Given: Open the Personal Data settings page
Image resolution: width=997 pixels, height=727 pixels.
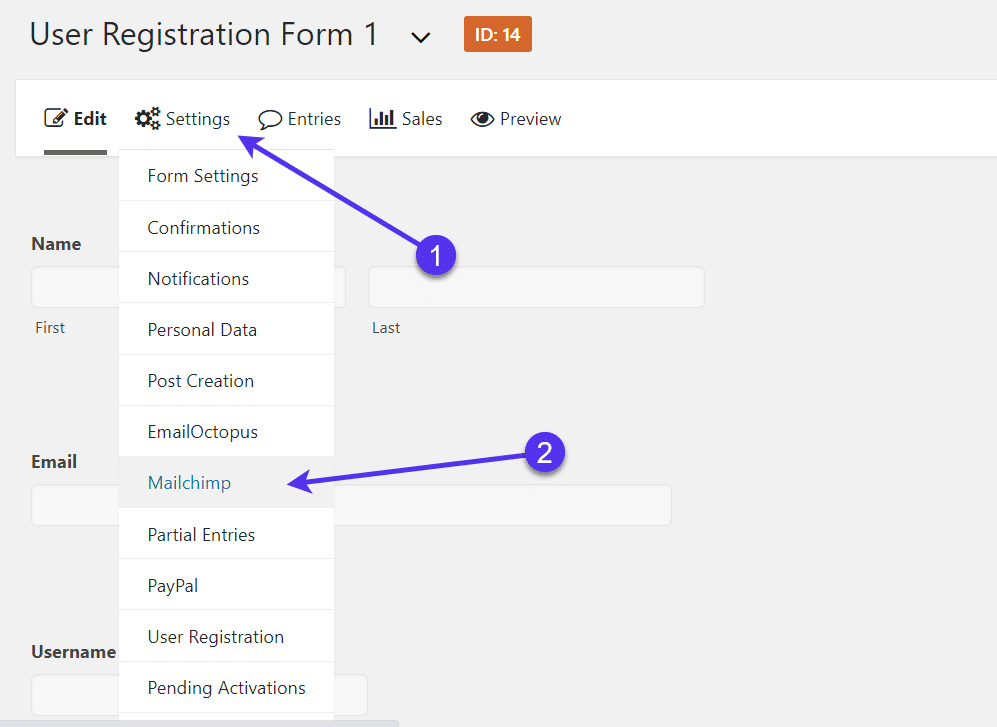Looking at the screenshot, I should click(x=202, y=329).
